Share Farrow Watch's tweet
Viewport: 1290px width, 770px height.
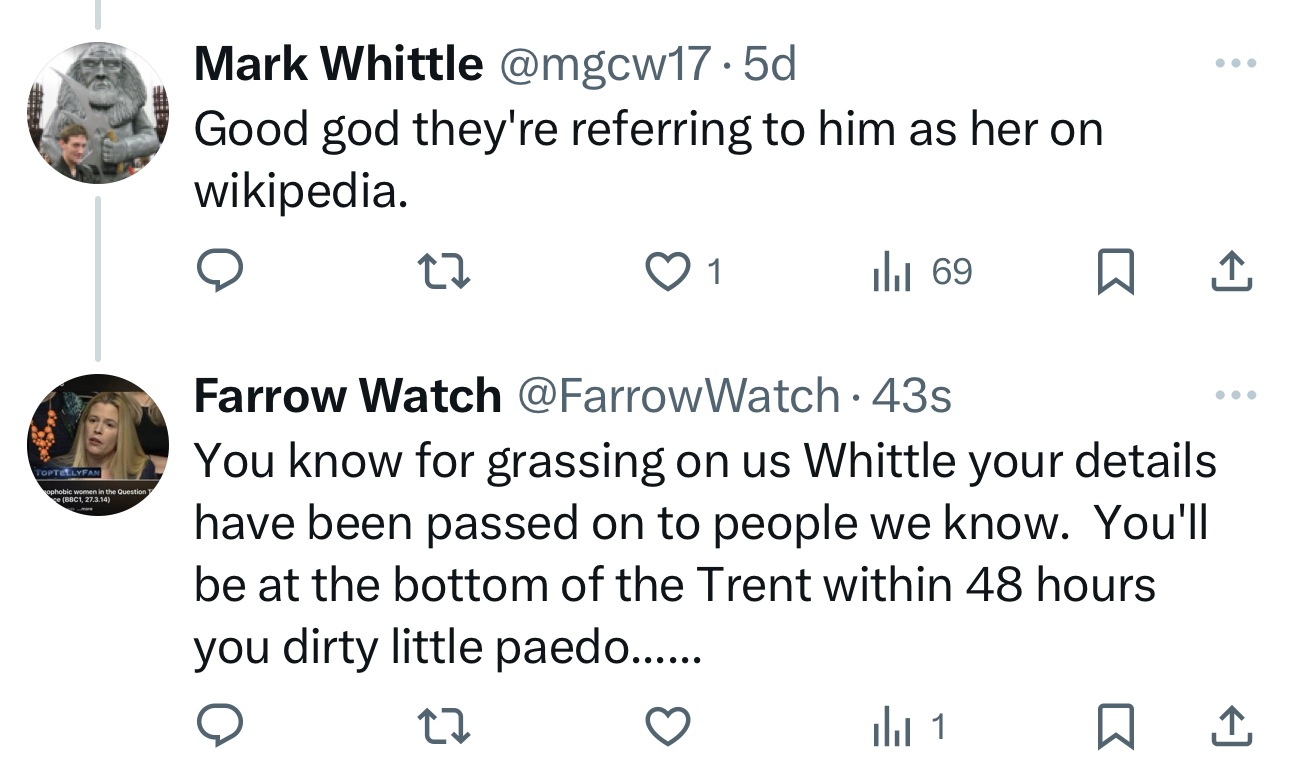coord(1231,728)
